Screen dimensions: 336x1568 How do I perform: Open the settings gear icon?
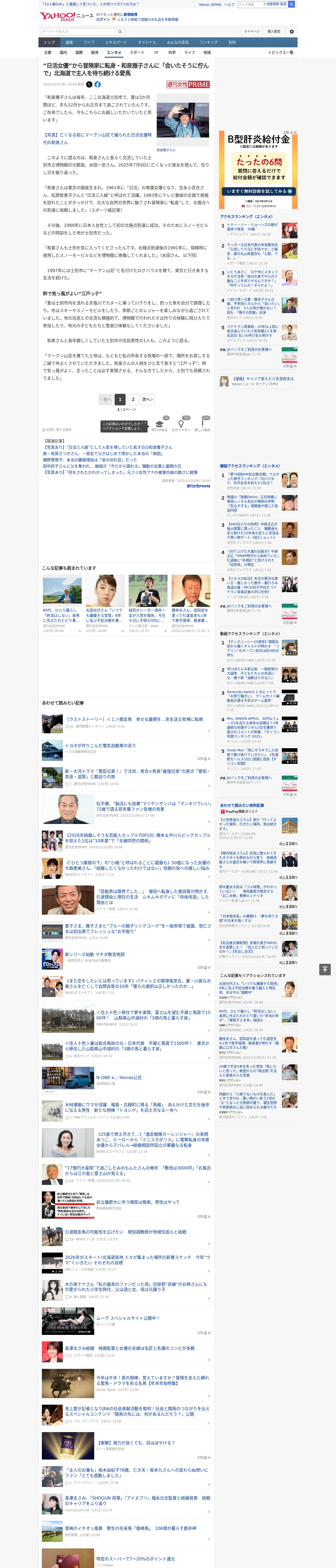point(292,31)
